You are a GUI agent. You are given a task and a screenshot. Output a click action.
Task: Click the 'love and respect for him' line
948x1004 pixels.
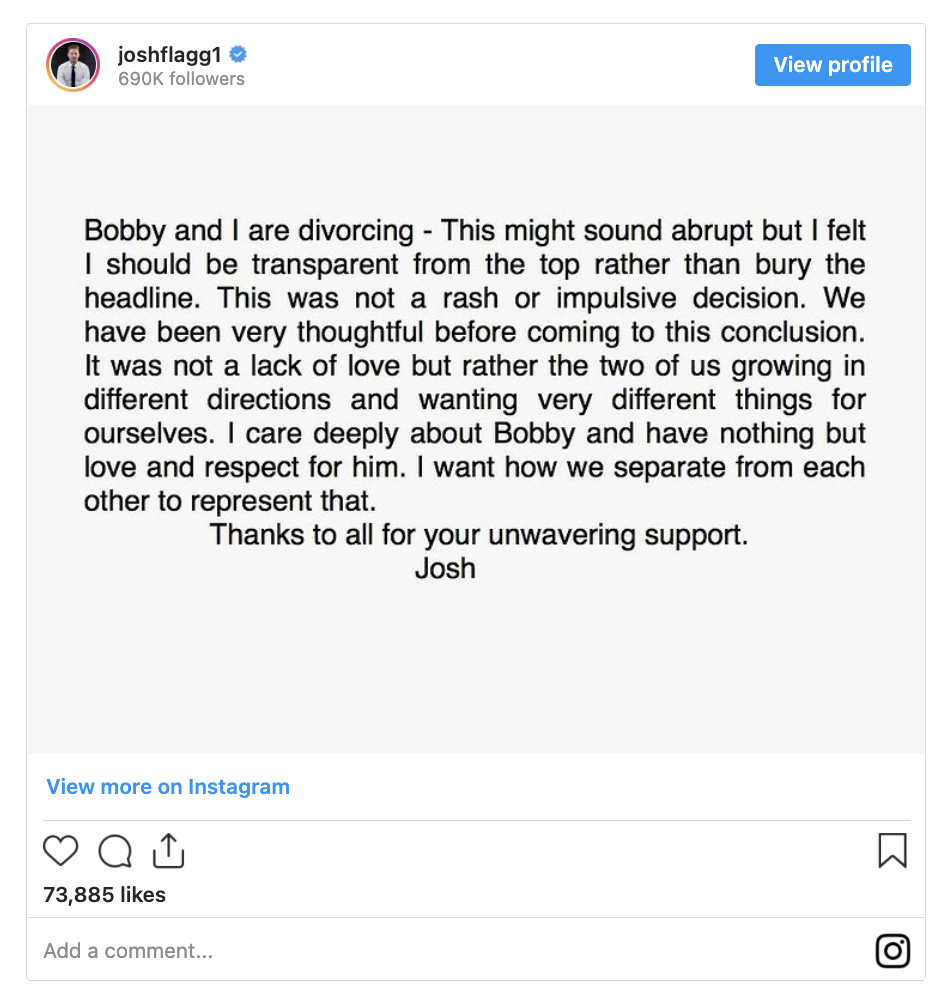tap(474, 467)
